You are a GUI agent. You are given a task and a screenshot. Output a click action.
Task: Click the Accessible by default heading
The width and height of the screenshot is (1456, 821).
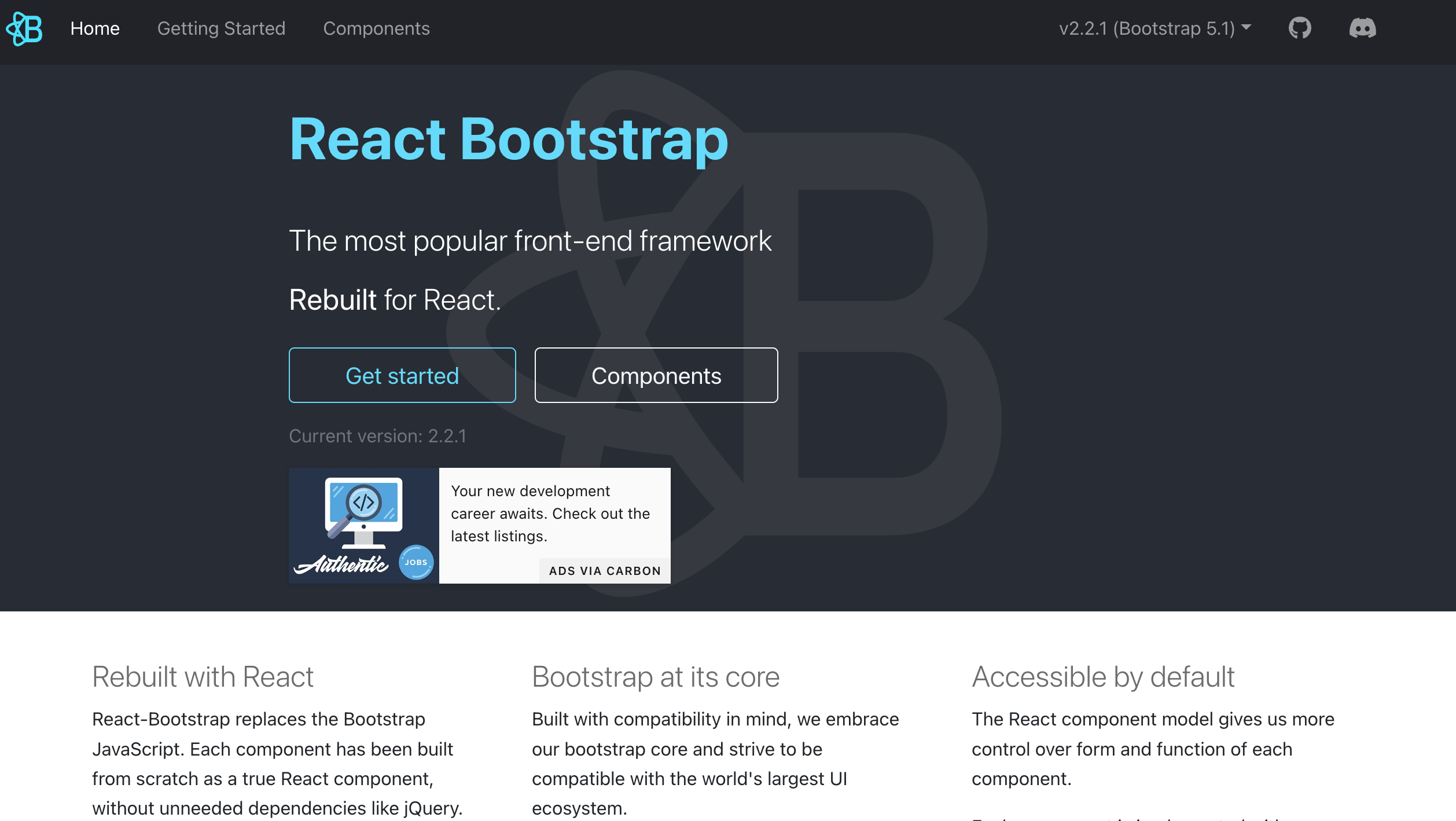[x=1103, y=677]
